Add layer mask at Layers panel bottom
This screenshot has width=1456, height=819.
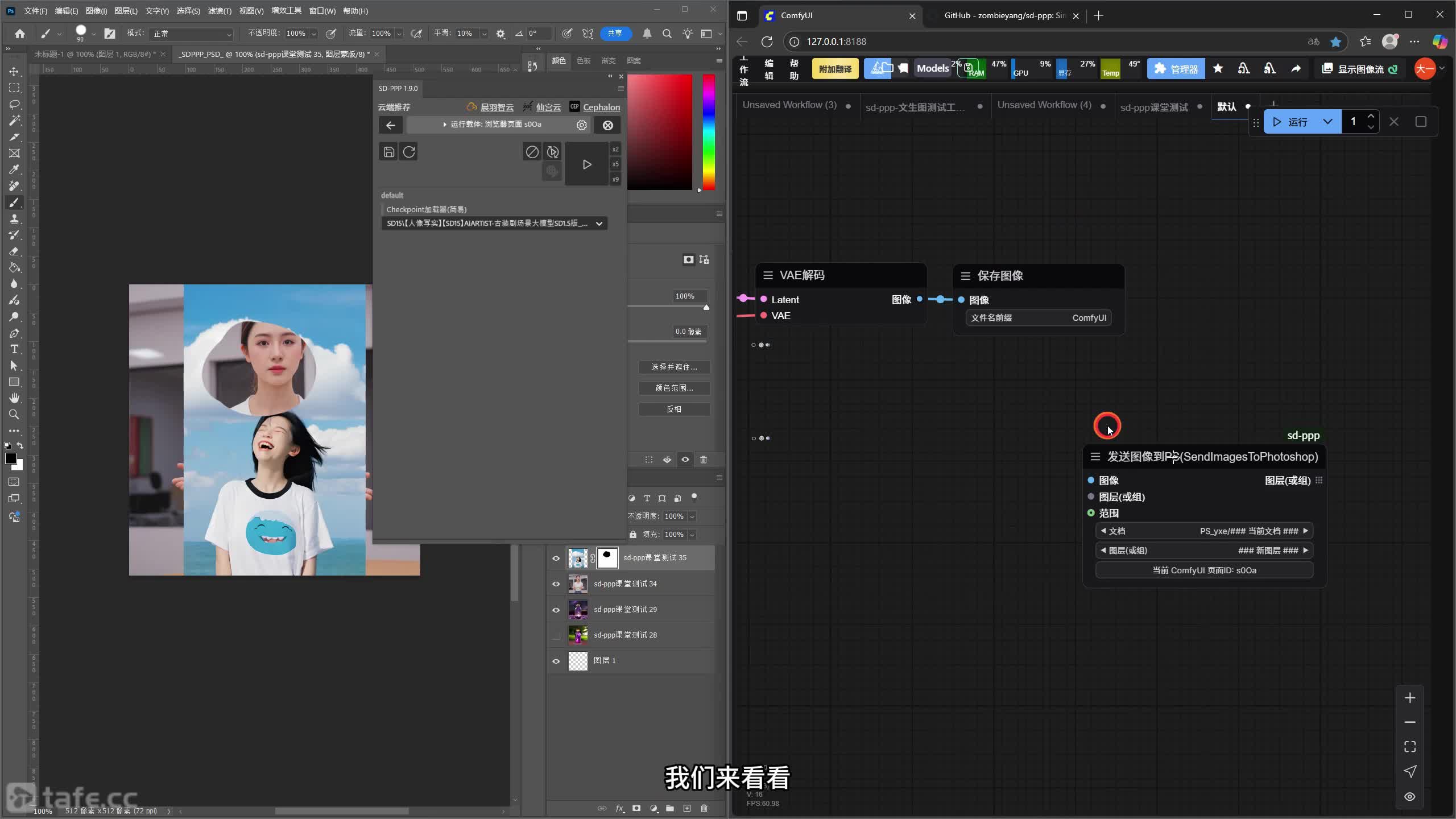[x=636, y=808]
